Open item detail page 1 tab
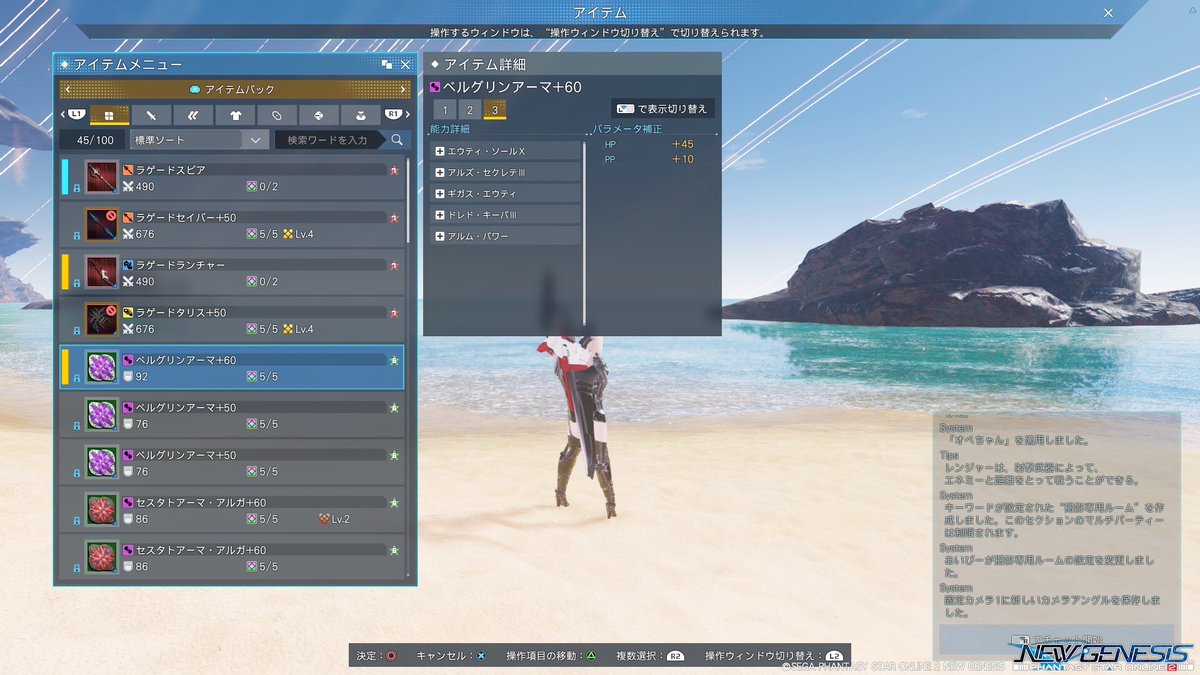This screenshot has width=1200, height=675. pos(444,109)
